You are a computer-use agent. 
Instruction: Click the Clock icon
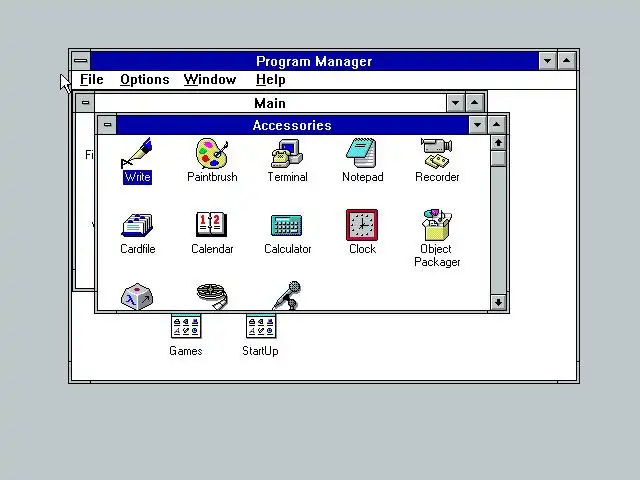(x=362, y=225)
